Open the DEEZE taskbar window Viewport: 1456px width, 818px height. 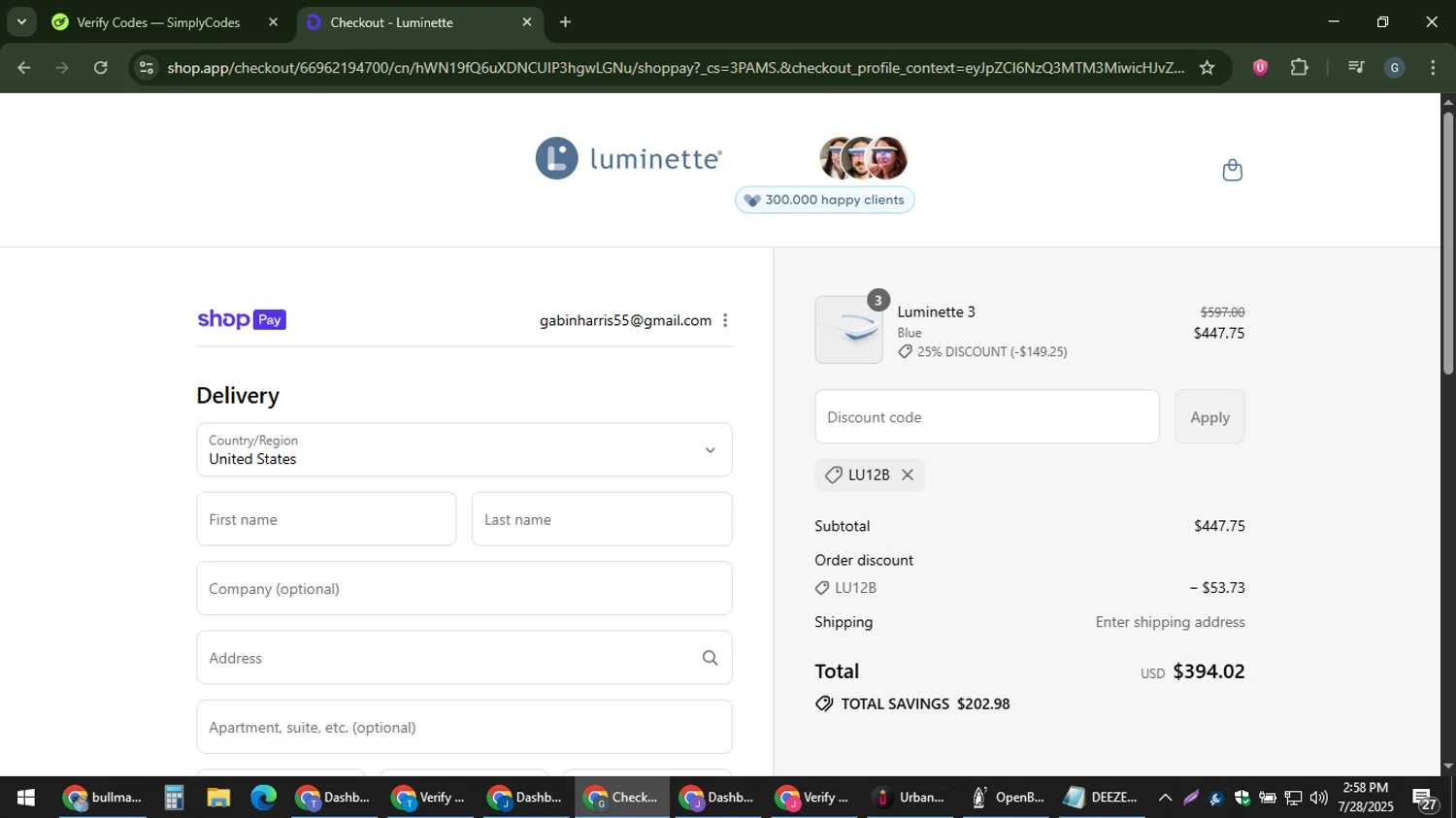pos(1102,798)
